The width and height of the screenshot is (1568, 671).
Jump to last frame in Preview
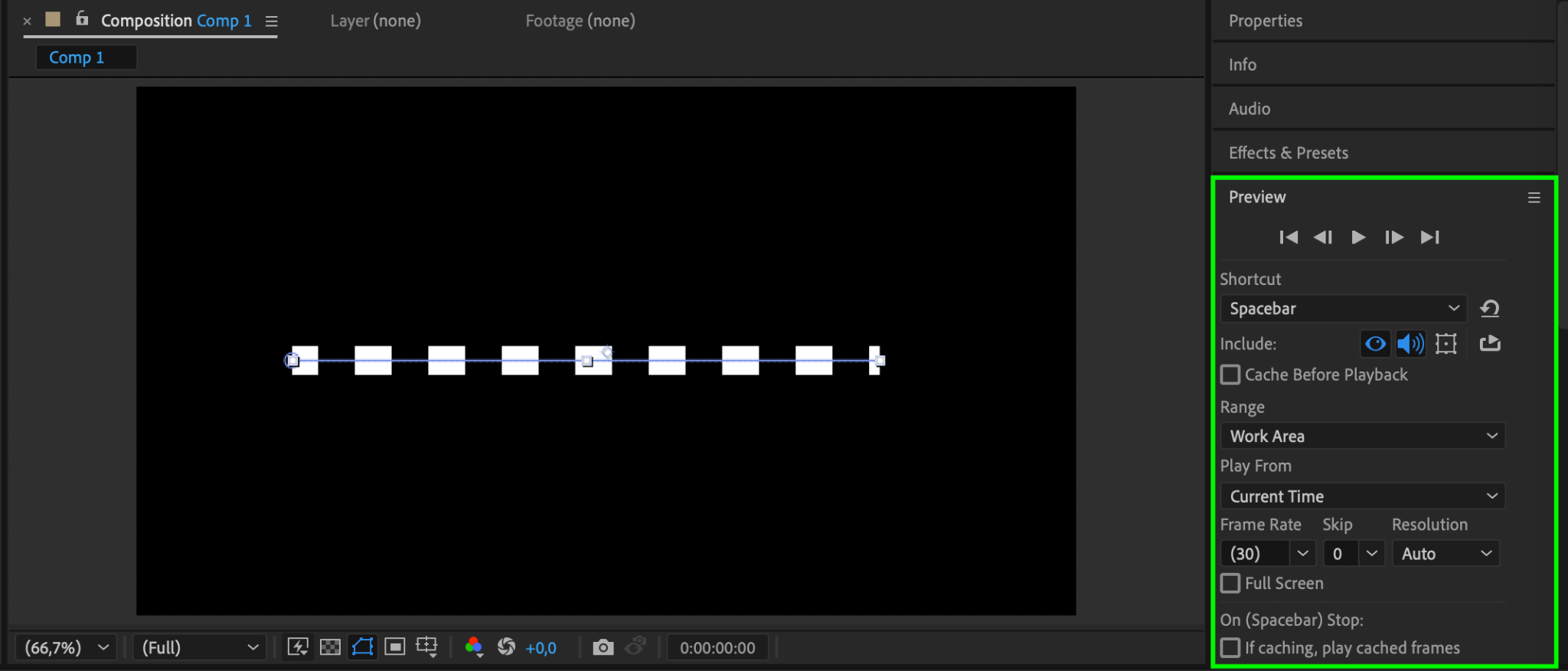tap(1430, 237)
